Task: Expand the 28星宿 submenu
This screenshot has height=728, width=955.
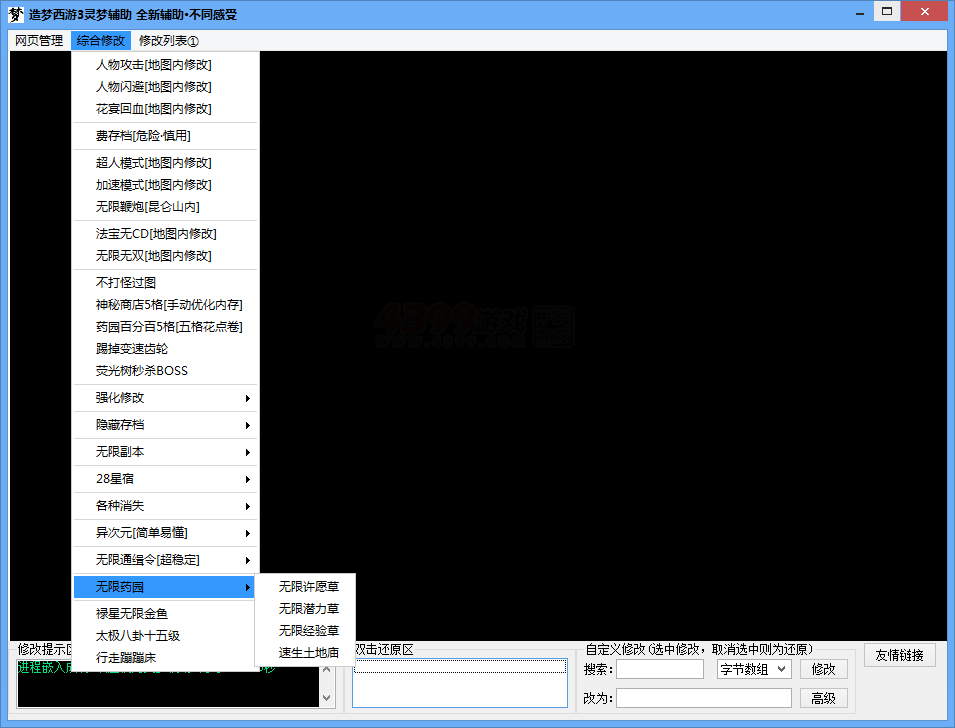Action: (166, 479)
